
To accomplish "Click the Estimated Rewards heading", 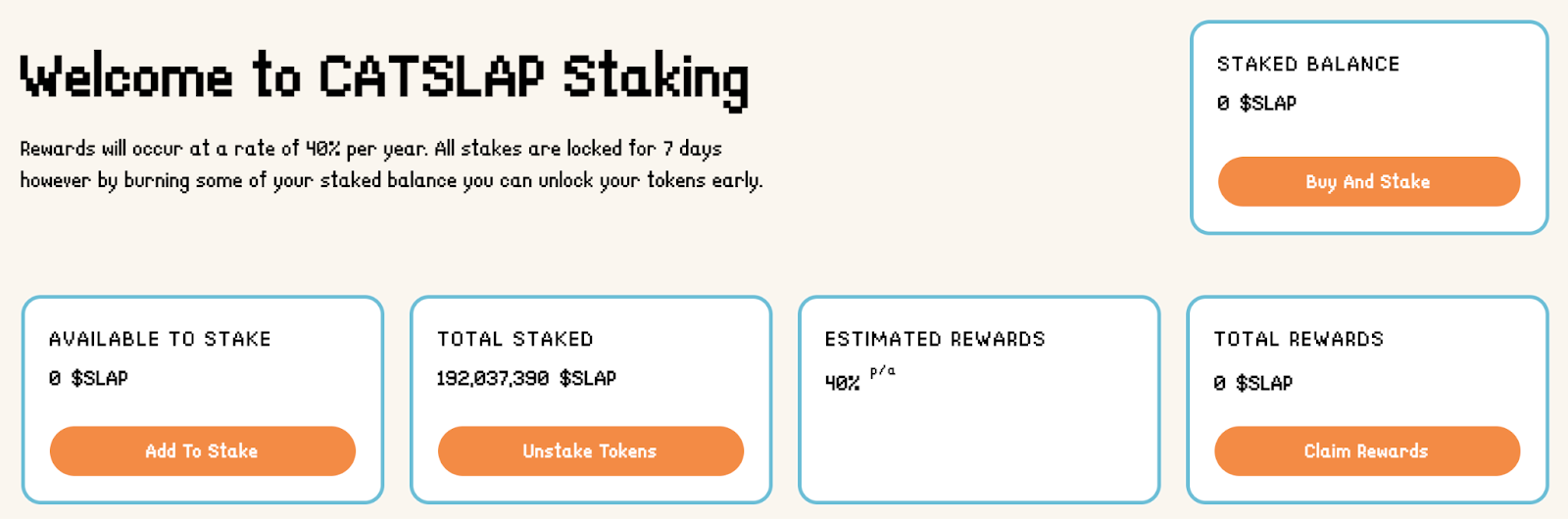I will click(x=935, y=339).
